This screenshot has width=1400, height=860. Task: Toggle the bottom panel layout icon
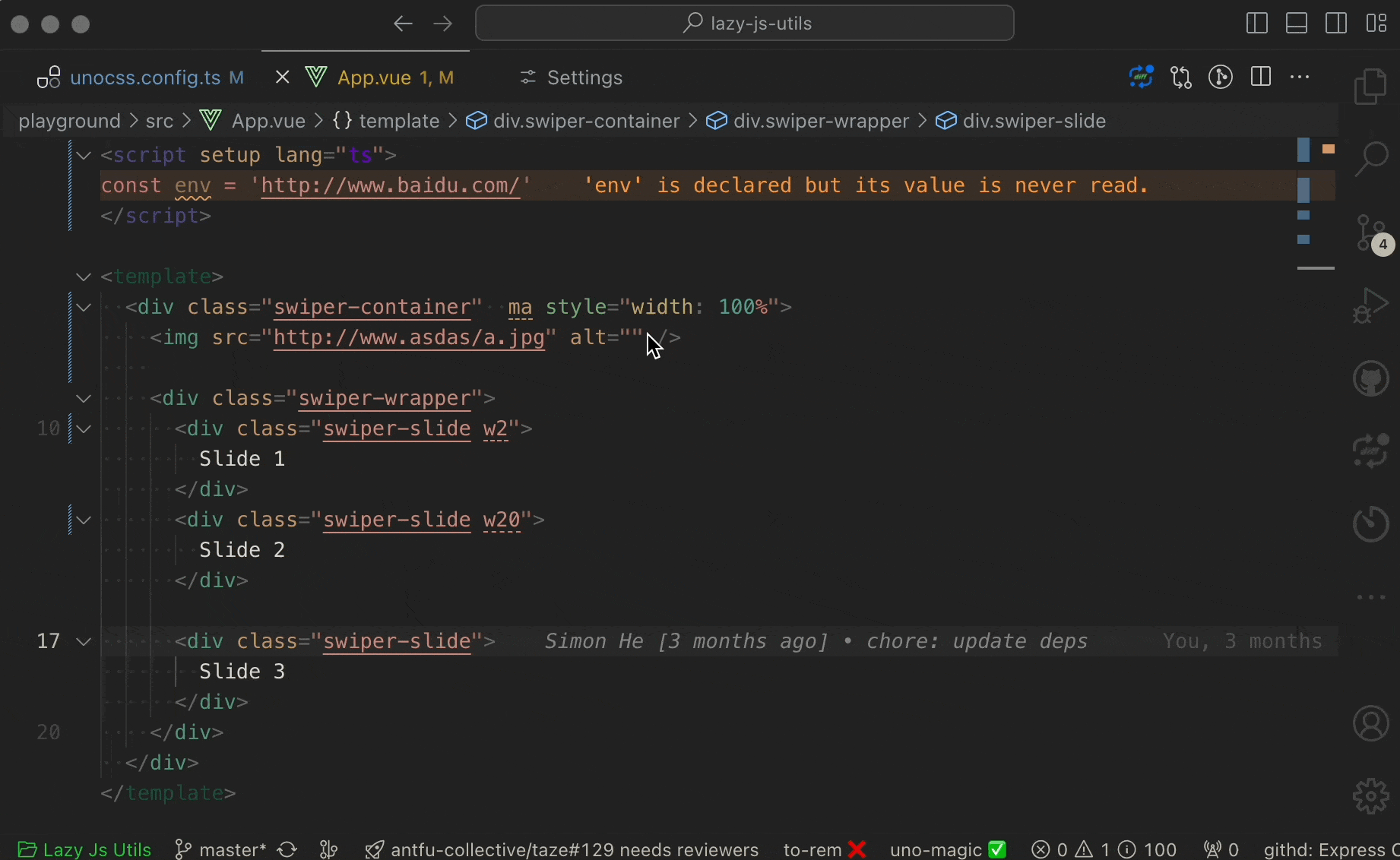(x=1297, y=24)
